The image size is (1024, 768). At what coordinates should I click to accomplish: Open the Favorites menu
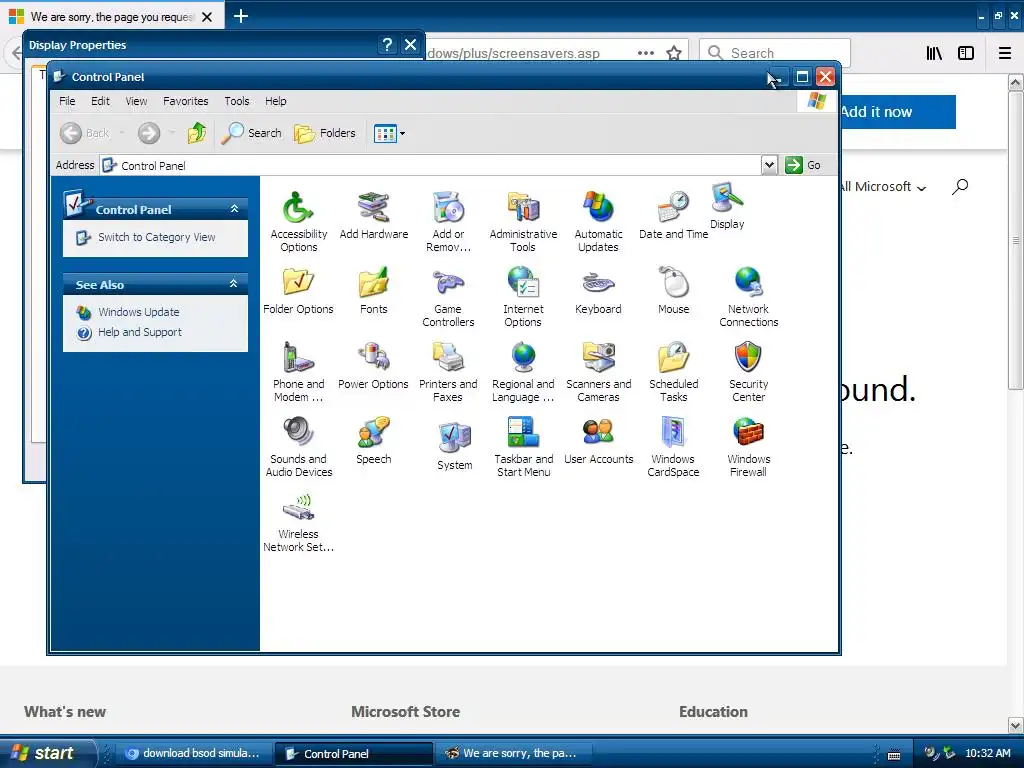pos(185,101)
